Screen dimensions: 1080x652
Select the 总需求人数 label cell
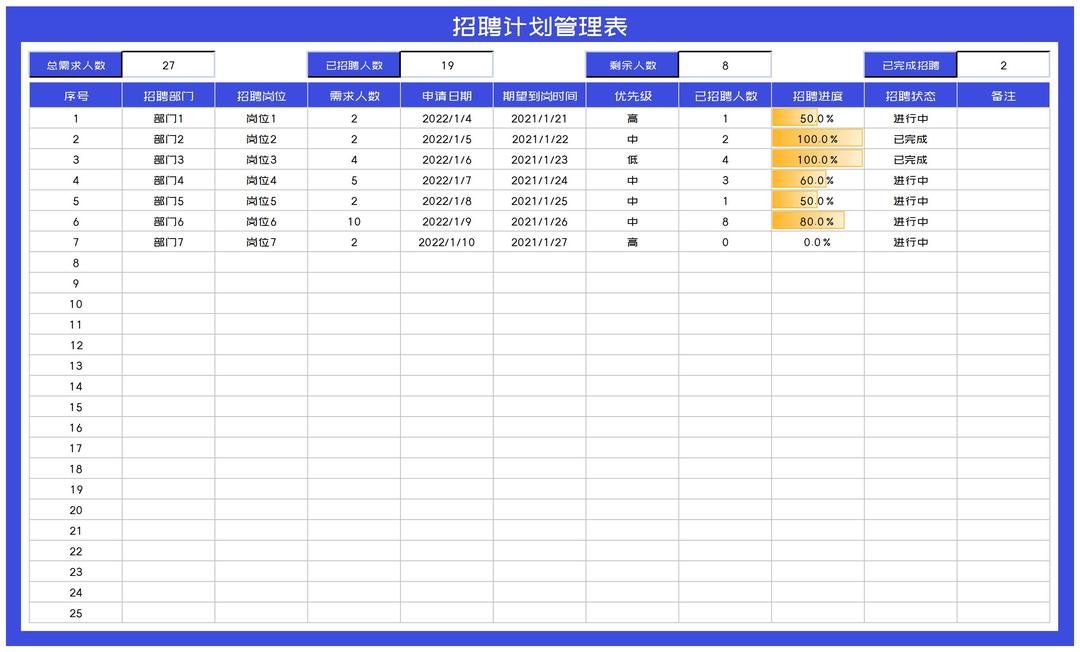point(76,65)
